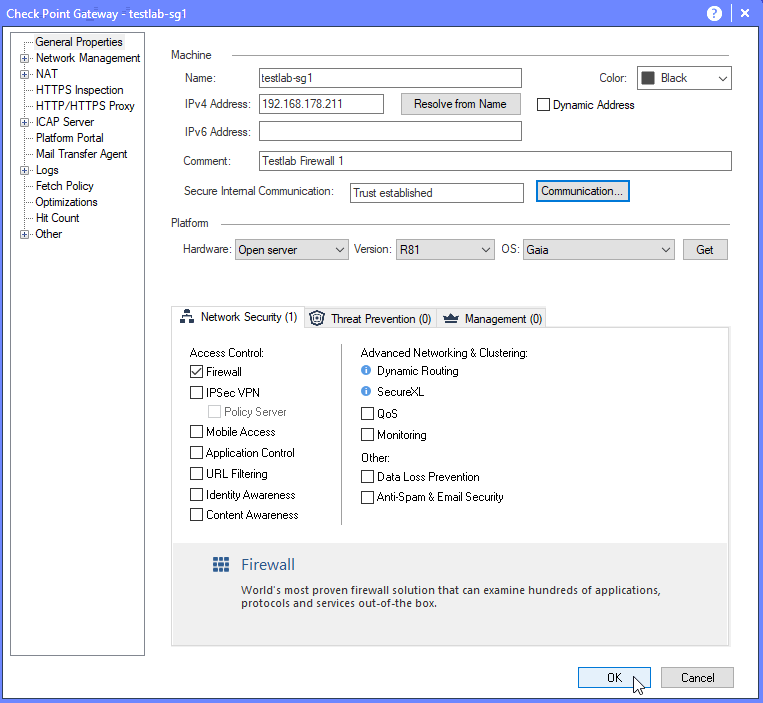This screenshot has width=763, height=703.
Task: Select Hit Count in the tree
Action: point(57,218)
